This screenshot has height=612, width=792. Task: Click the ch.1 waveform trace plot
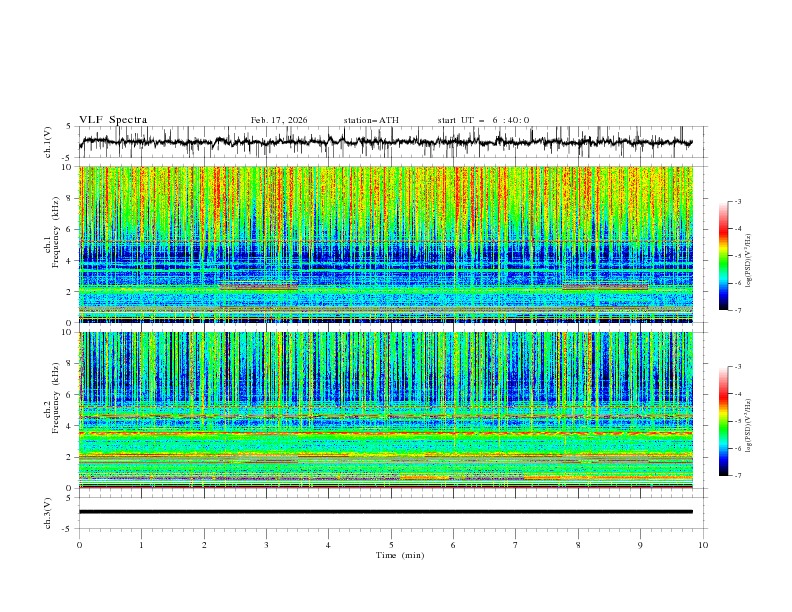pos(385,142)
